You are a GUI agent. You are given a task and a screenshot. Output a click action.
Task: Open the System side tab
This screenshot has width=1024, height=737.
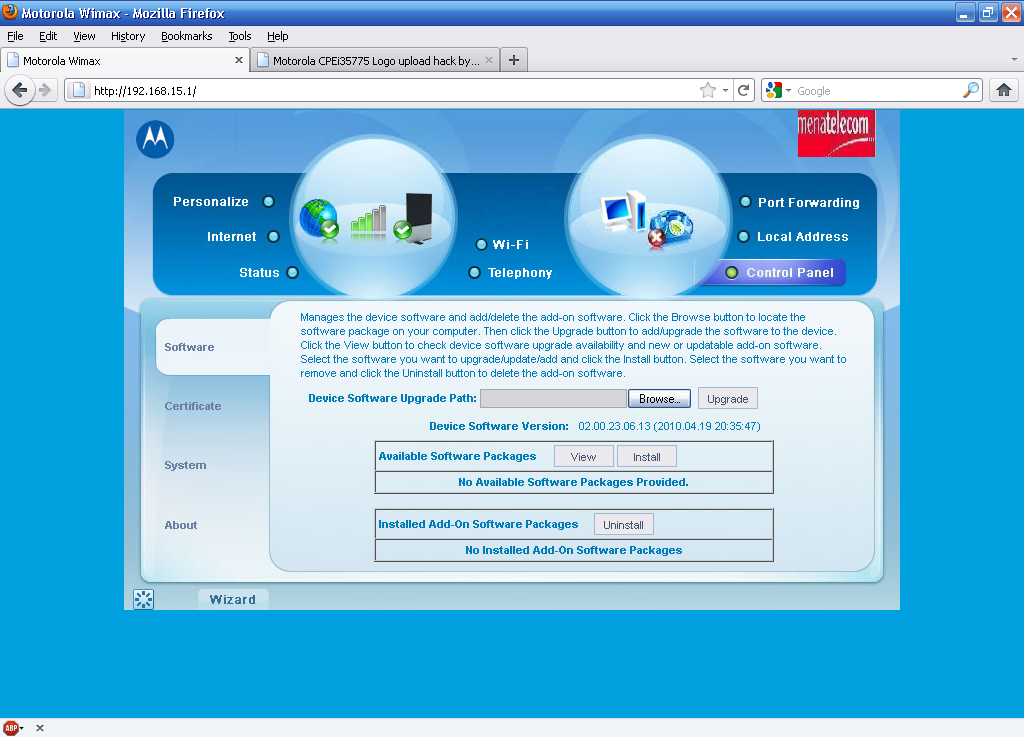(185, 465)
